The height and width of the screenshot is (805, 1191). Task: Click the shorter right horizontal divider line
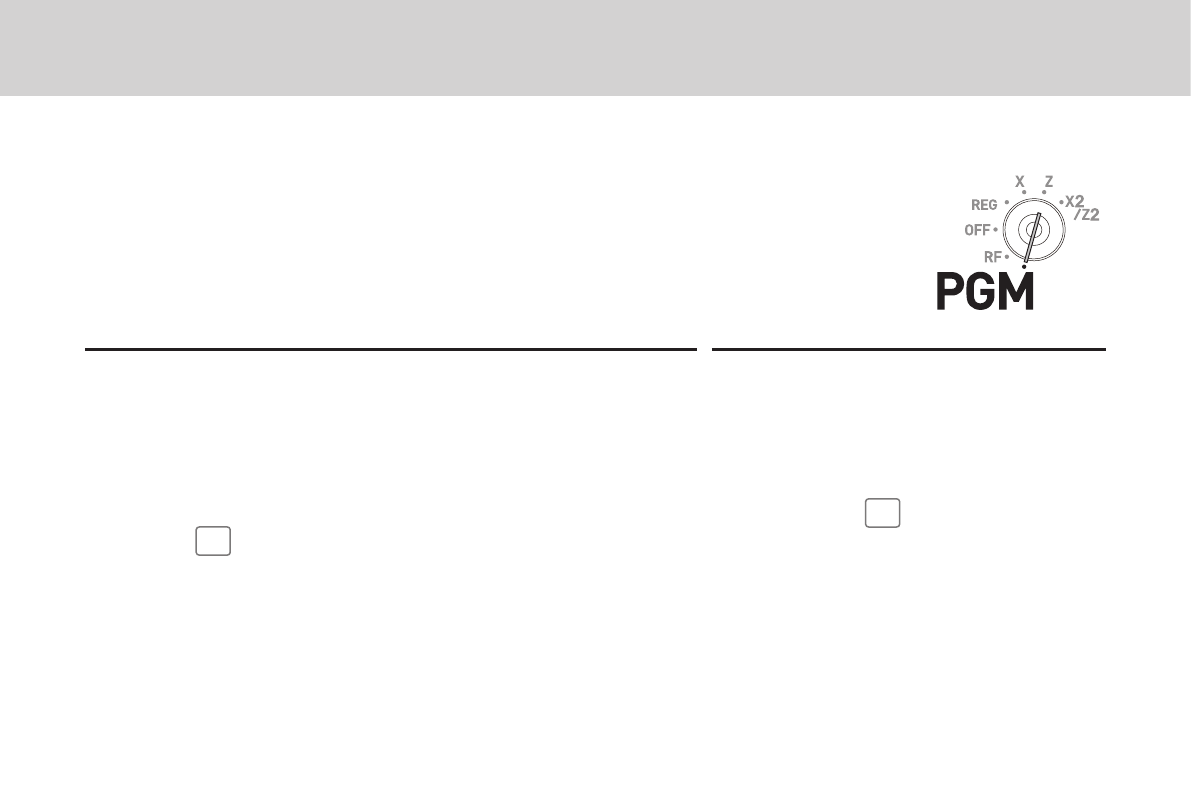(x=908, y=349)
